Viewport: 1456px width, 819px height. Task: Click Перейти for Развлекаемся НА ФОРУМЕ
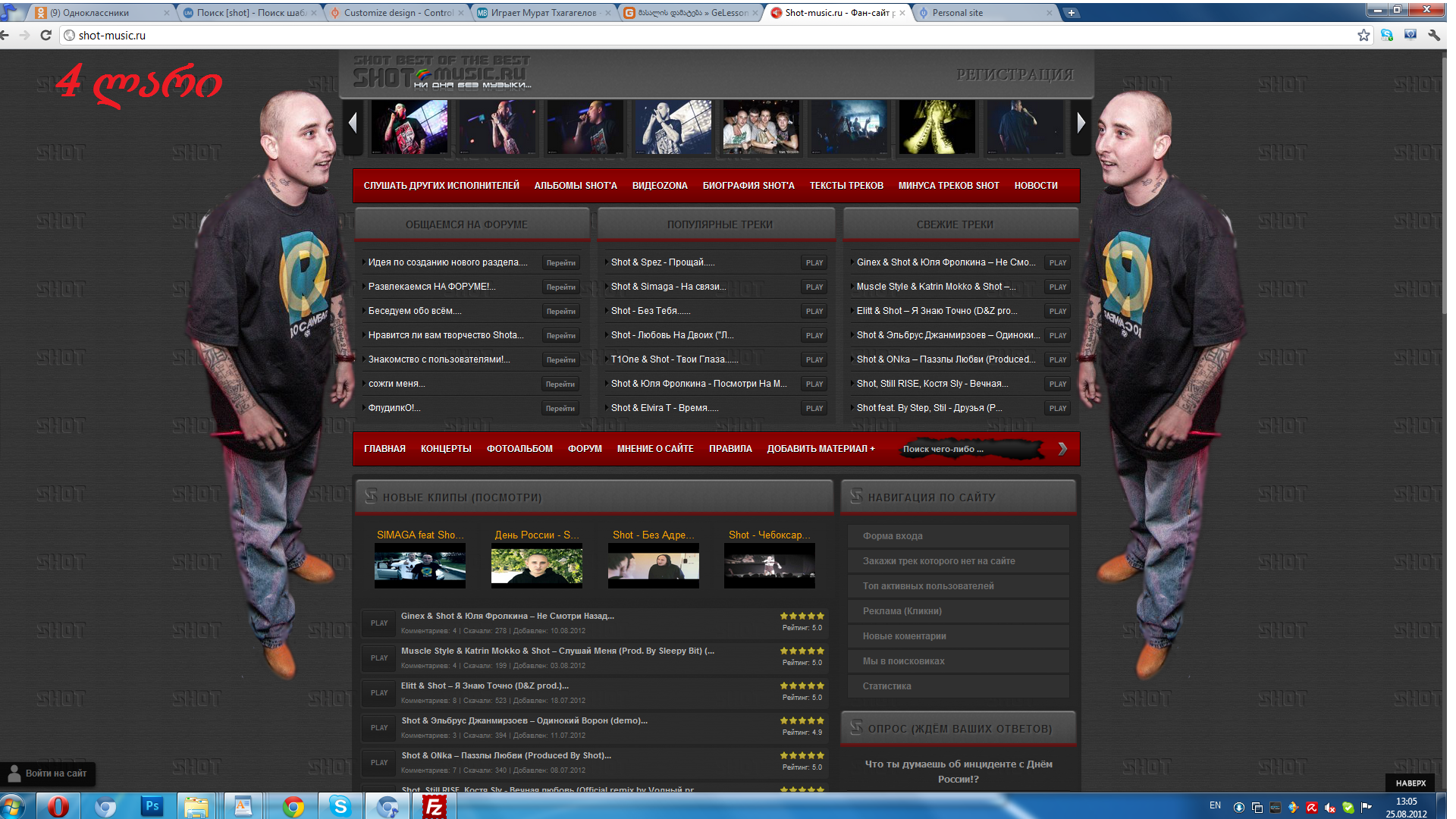tap(560, 287)
